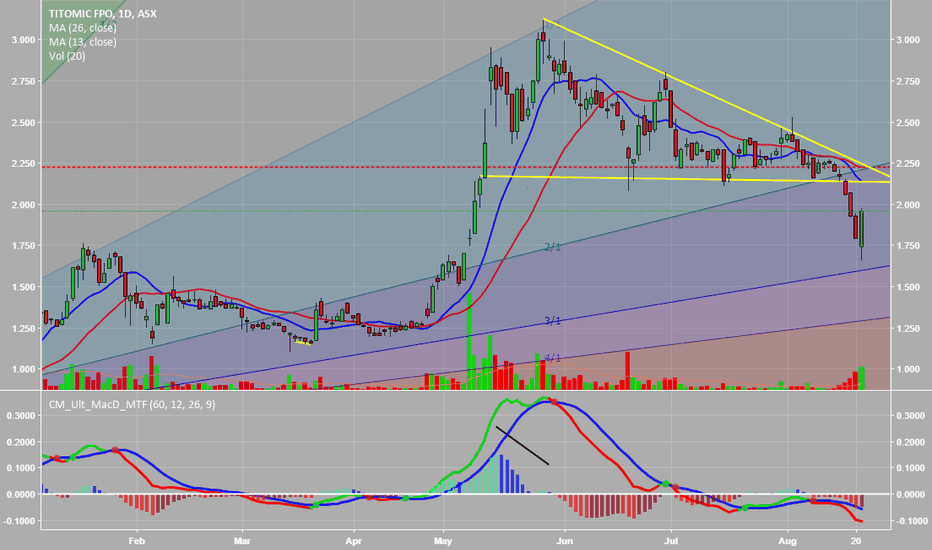932x550 pixels.
Task: Click the 1.750 price on right axis
Action: 908,246
